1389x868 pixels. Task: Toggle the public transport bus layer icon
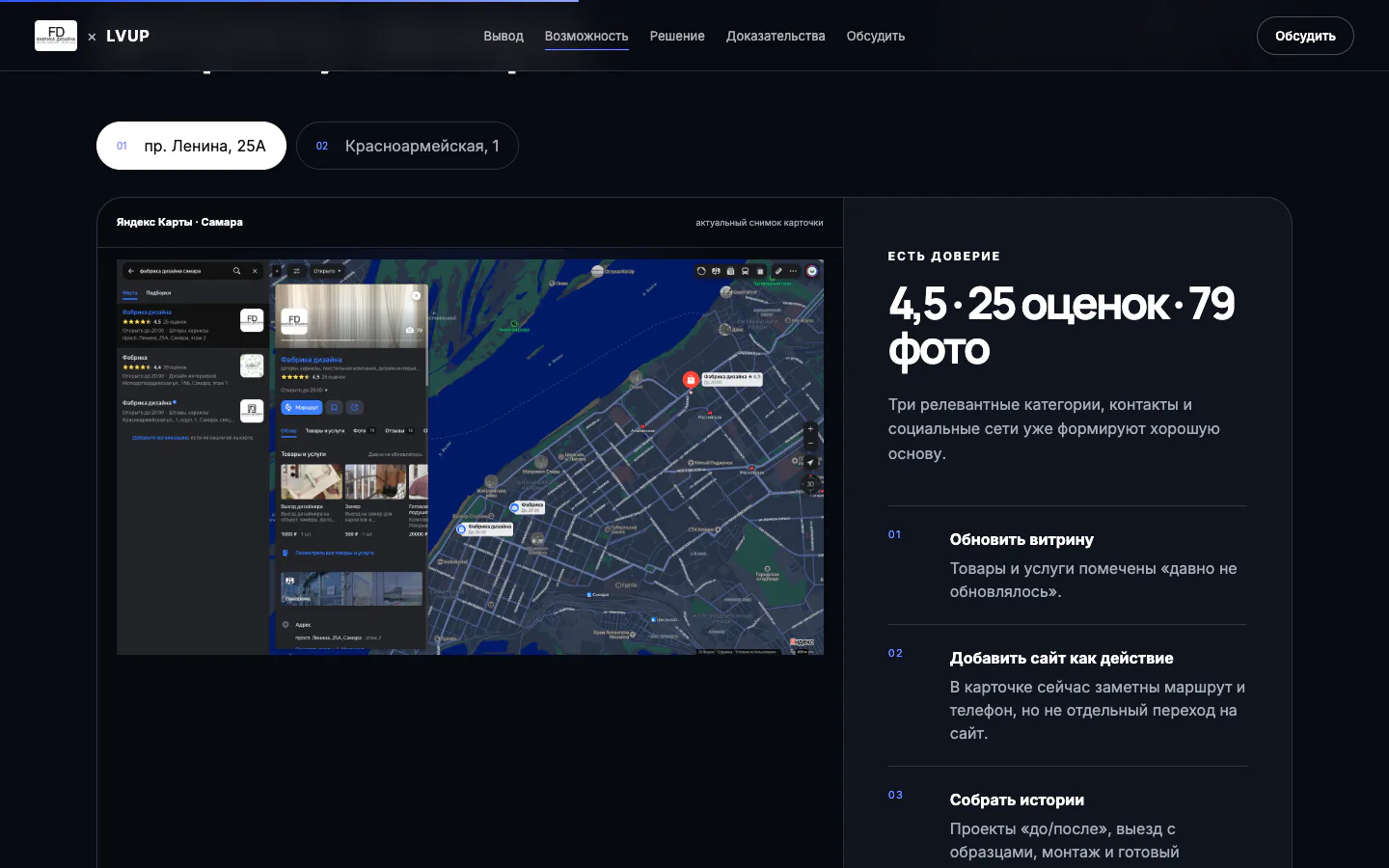pos(745,271)
